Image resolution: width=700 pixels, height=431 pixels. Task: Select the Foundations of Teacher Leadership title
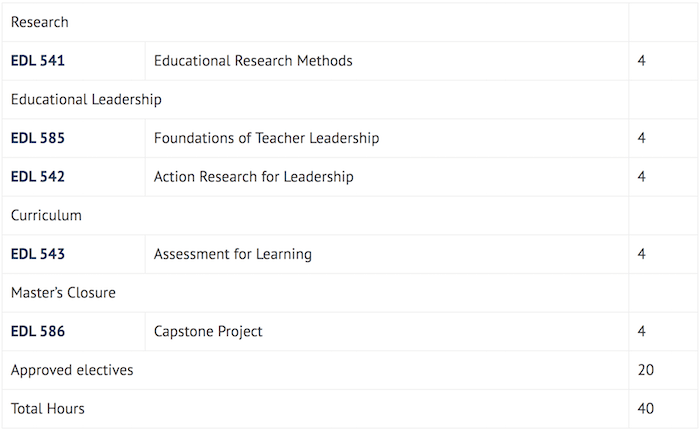point(267,138)
